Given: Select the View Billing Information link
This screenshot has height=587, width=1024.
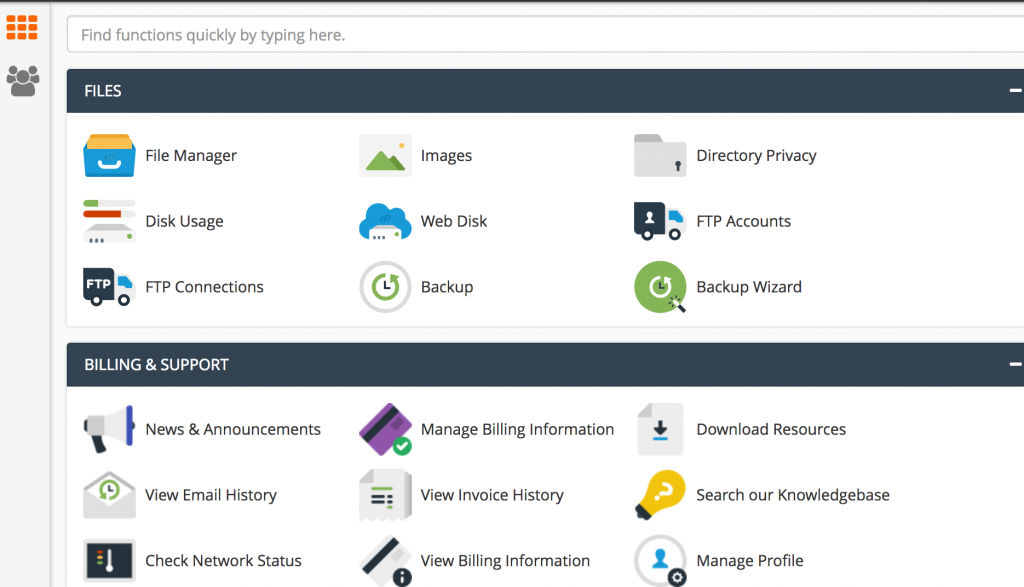Looking at the screenshot, I should click(505, 560).
